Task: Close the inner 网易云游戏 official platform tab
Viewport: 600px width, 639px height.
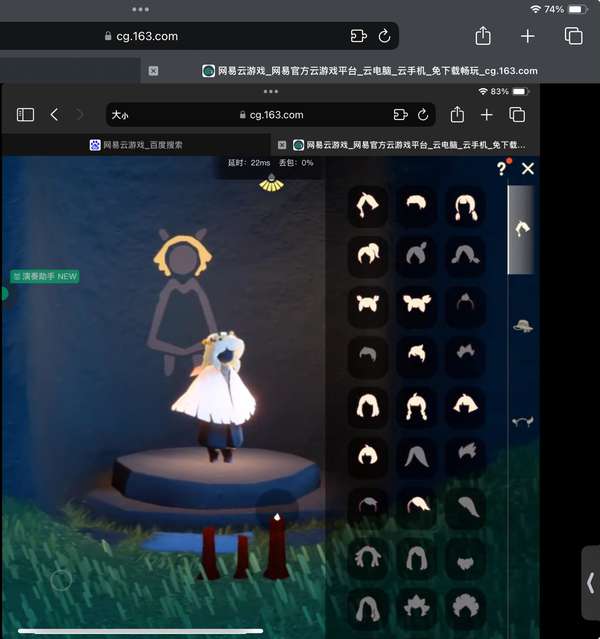Action: coord(282,145)
